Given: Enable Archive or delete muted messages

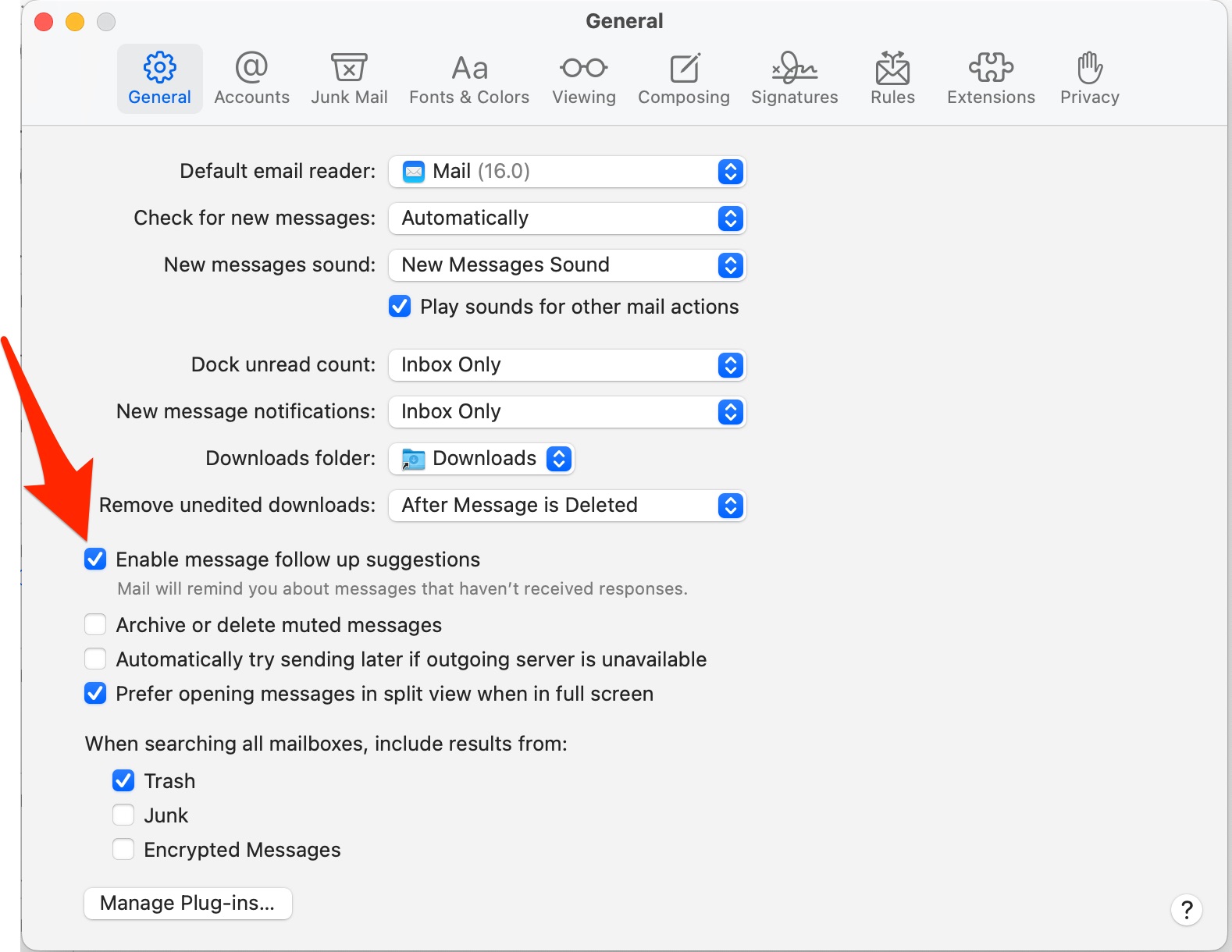Looking at the screenshot, I should click(x=95, y=625).
